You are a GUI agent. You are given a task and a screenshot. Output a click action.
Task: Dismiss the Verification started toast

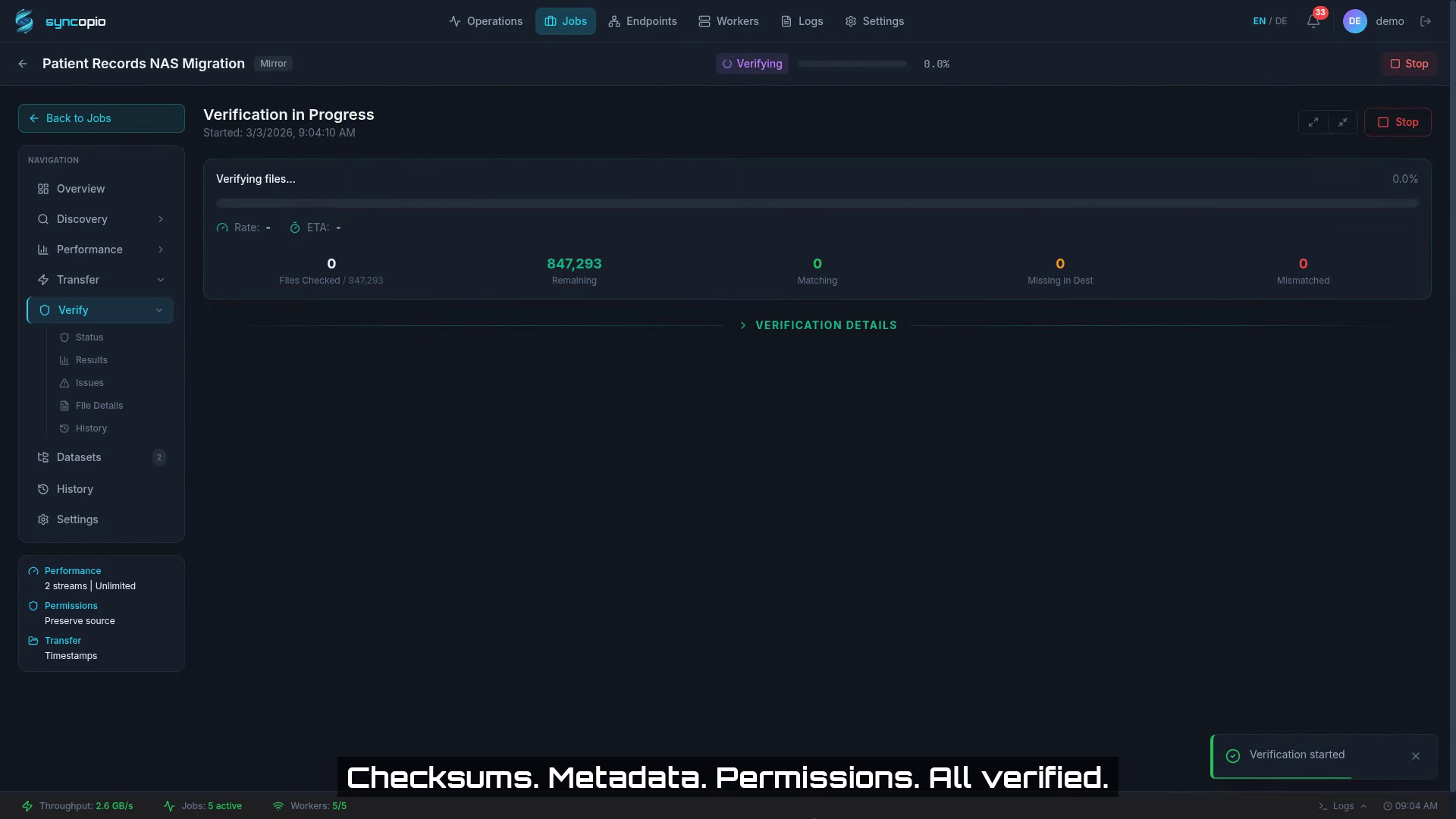pos(1415,756)
